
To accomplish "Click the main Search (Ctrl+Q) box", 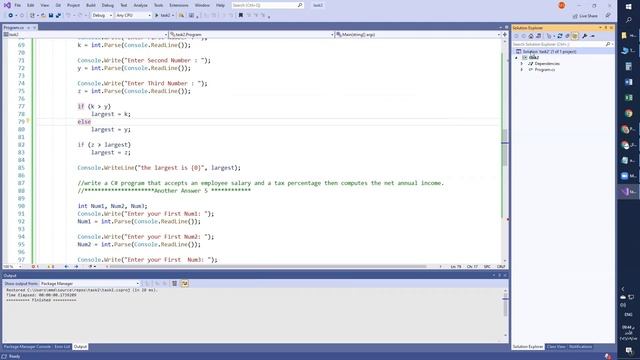I will click(x=267, y=5).
